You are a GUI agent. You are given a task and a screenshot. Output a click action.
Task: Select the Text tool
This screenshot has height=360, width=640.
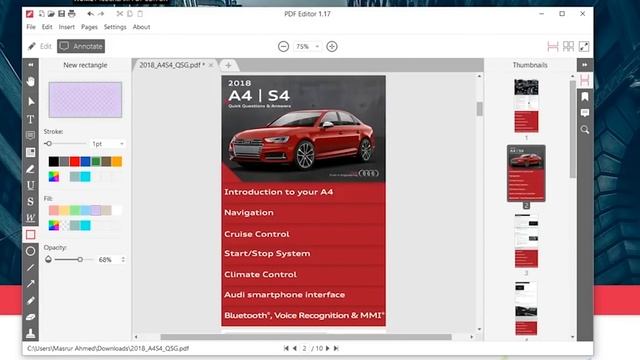click(31, 119)
